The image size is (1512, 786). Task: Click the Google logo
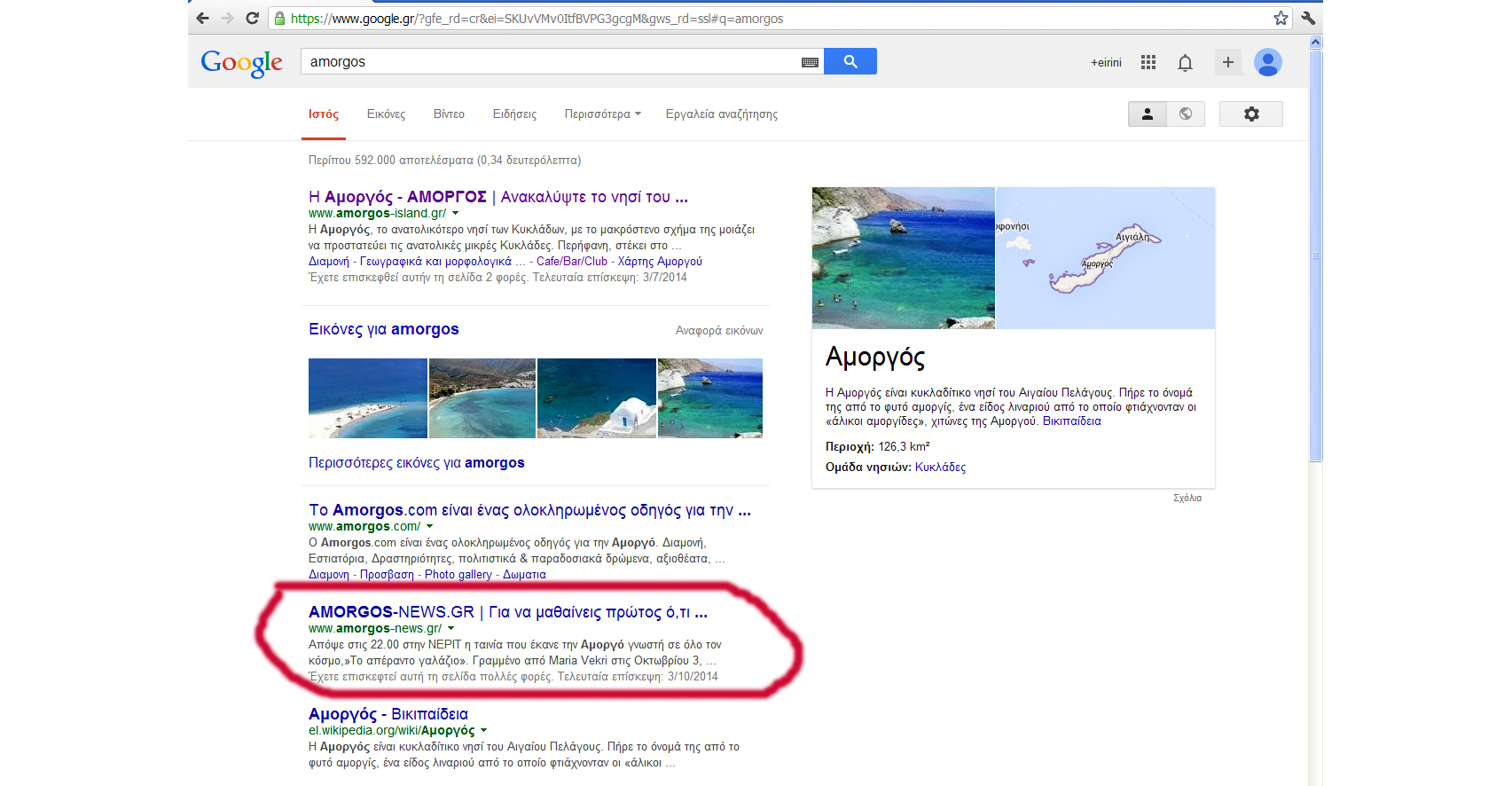tap(241, 63)
